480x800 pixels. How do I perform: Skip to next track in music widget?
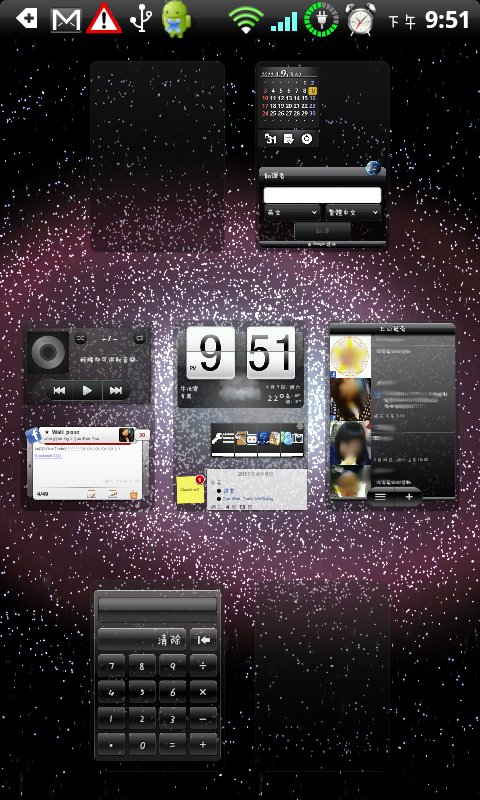point(116,390)
